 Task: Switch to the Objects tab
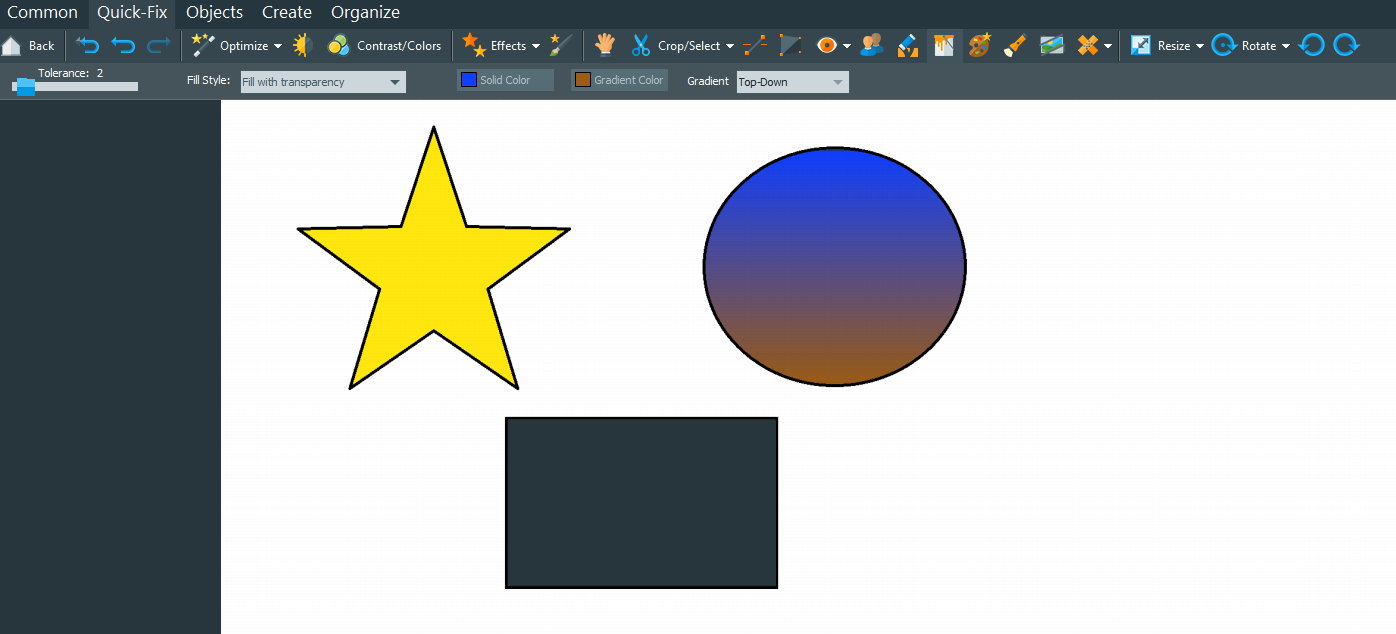[x=214, y=13]
